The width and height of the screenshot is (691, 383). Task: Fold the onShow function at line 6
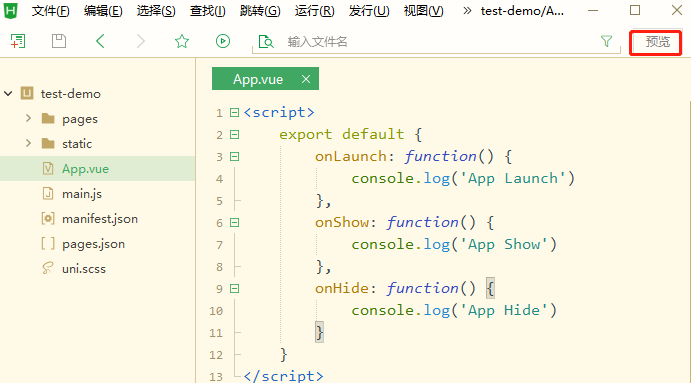[234, 223]
